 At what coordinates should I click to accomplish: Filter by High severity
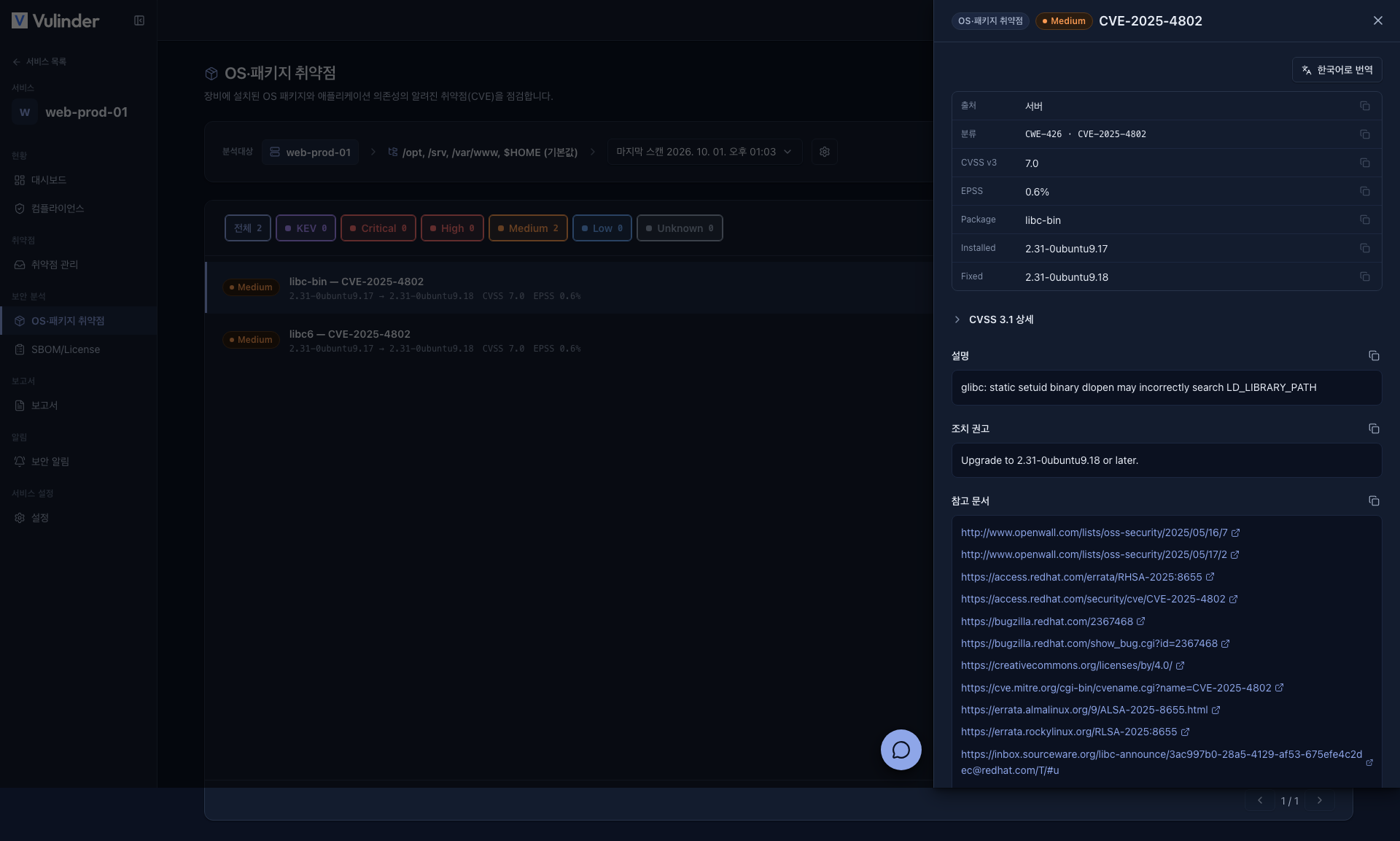452,228
